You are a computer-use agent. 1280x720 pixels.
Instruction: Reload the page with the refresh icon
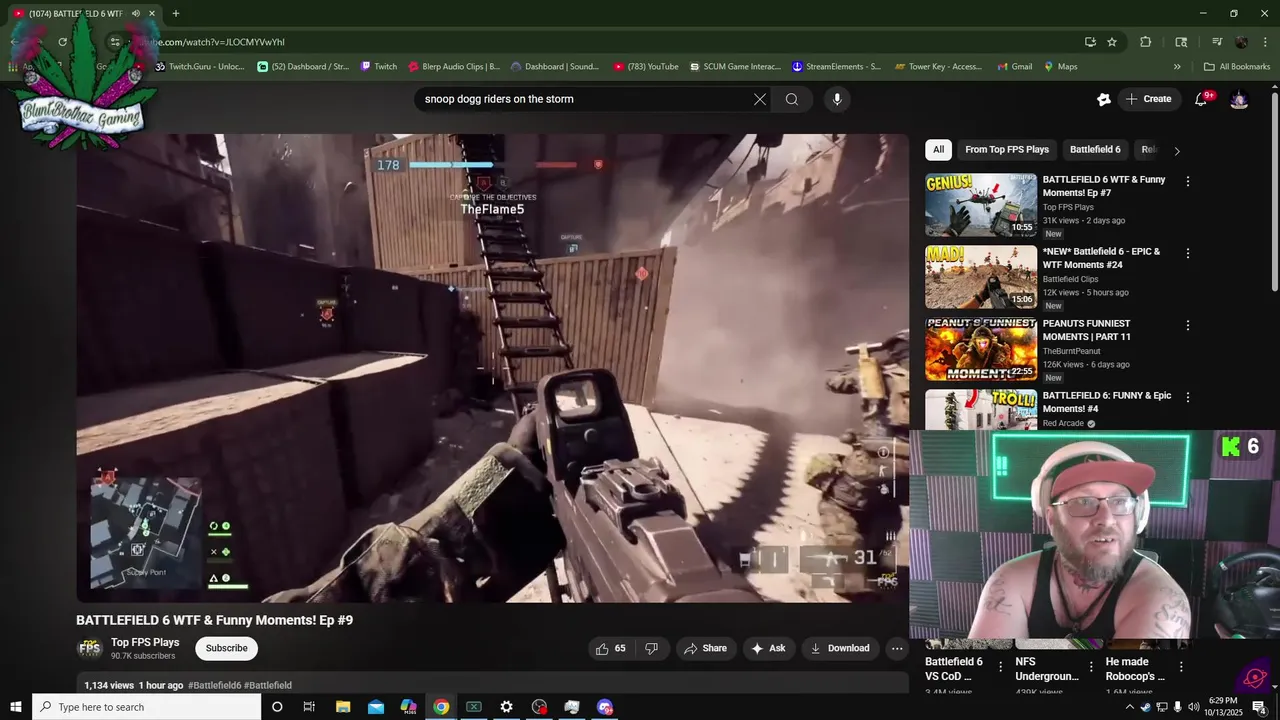click(62, 42)
